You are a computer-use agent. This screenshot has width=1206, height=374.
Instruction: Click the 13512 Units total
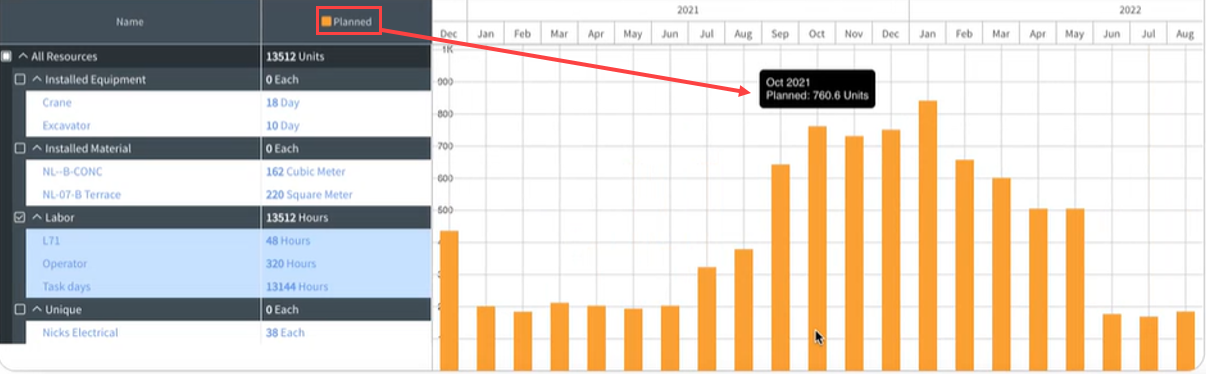click(294, 57)
